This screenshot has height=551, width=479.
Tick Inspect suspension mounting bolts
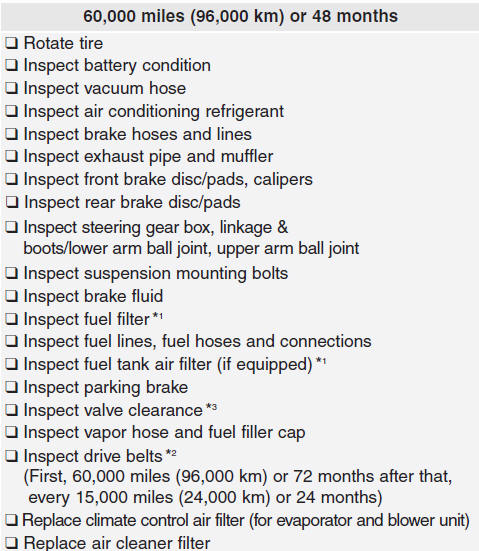11,273
